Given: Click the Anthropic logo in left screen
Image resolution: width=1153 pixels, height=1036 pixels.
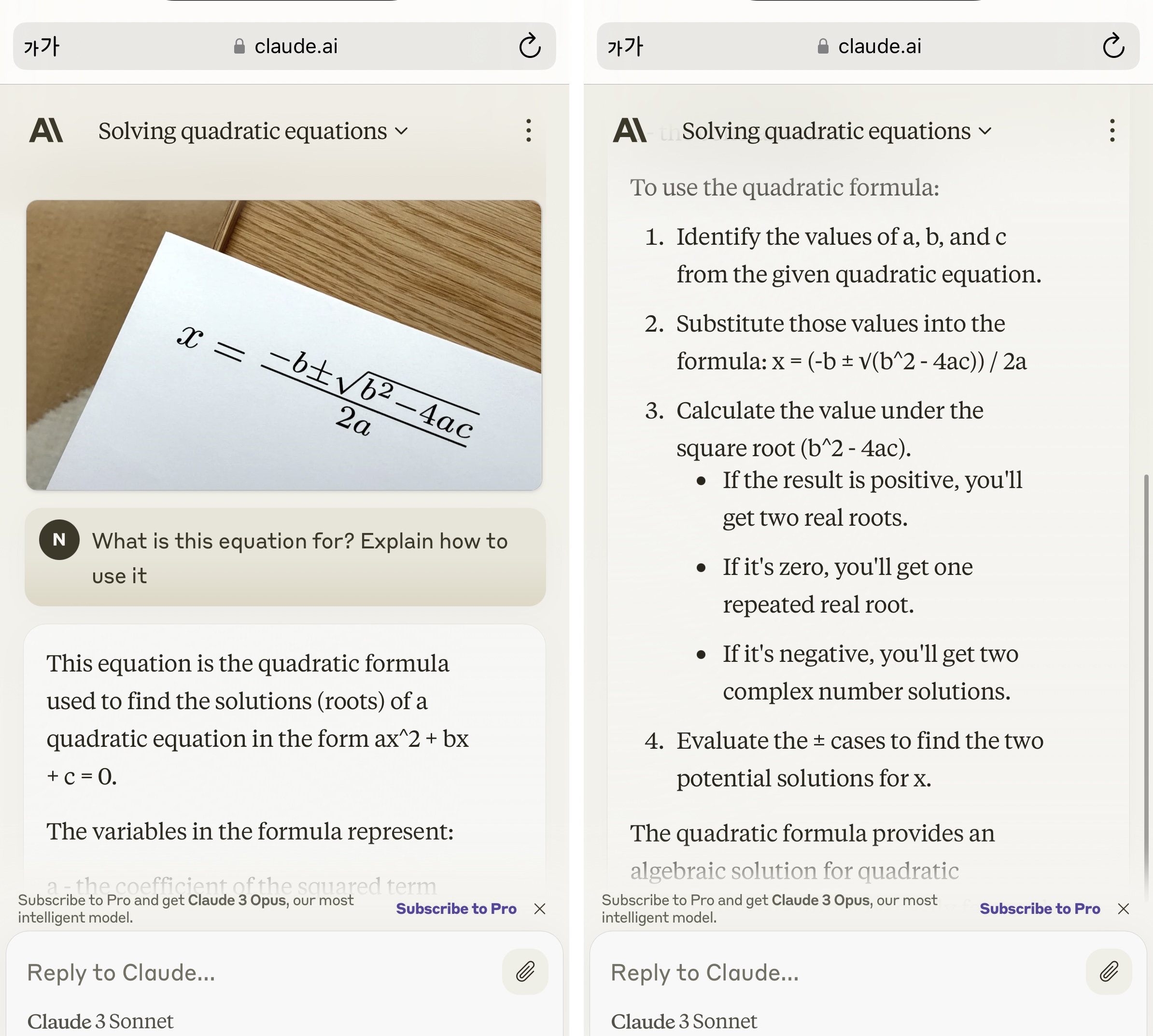Looking at the screenshot, I should (46, 130).
